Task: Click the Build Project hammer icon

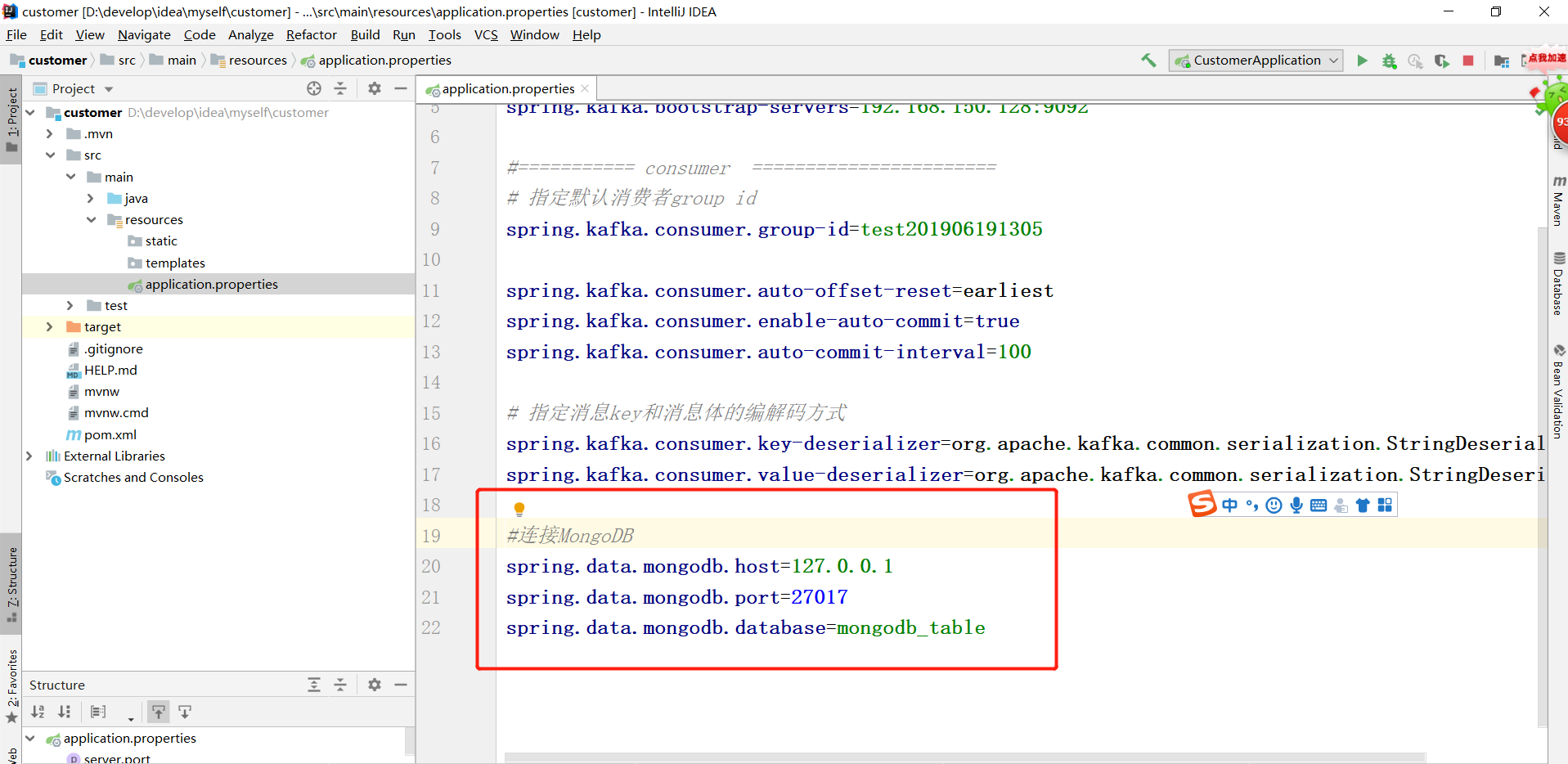Action: (1148, 60)
